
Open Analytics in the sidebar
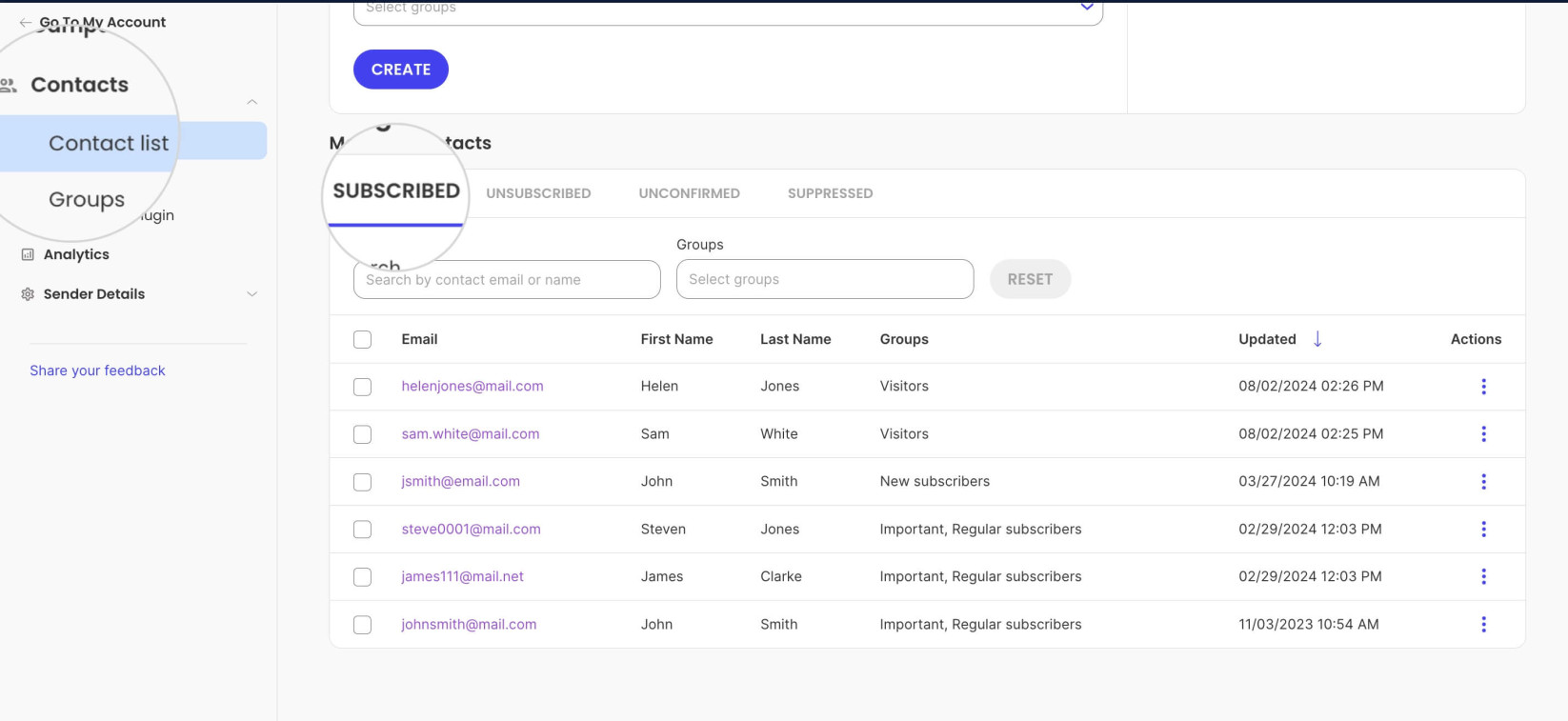click(x=76, y=254)
